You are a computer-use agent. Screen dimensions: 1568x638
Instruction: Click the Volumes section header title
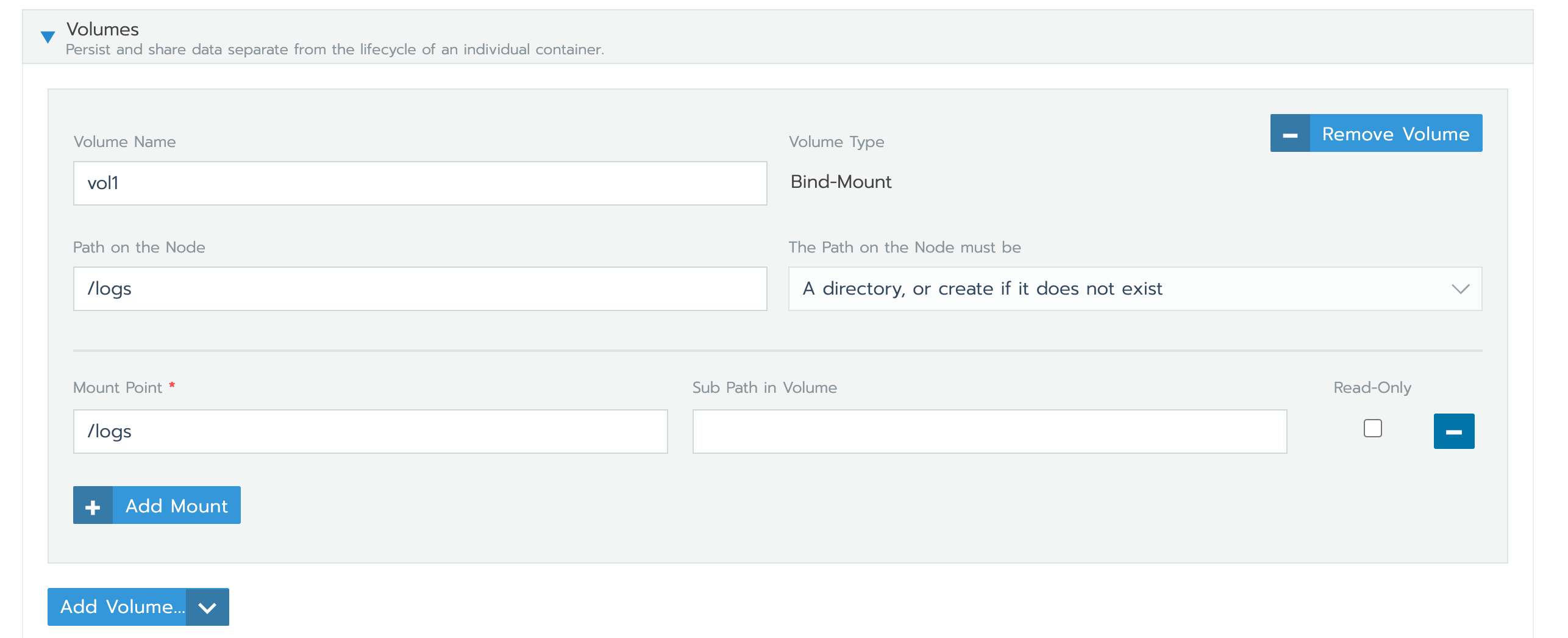coord(102,29)
